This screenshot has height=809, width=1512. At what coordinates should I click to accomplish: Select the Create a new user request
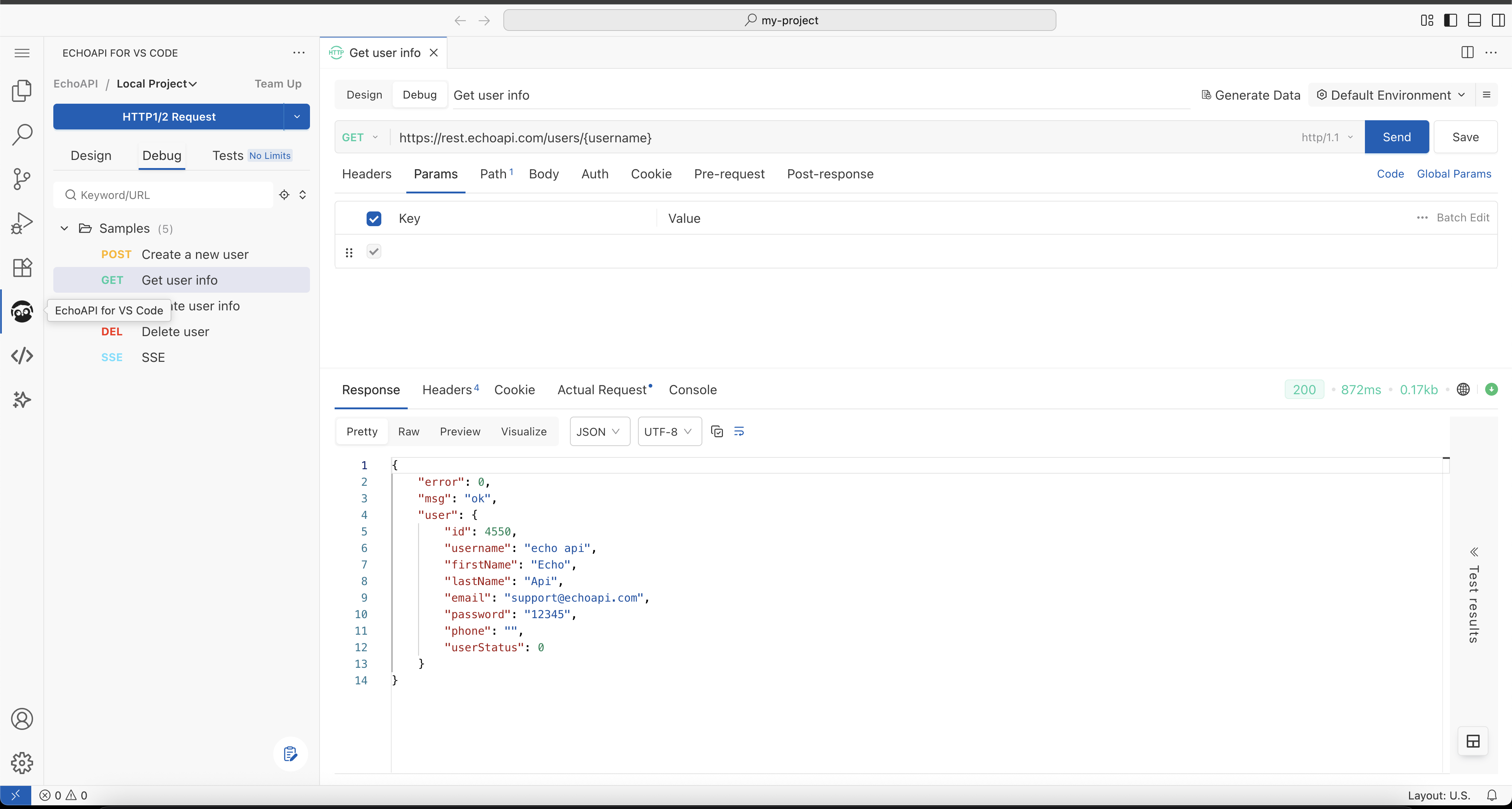pyautogui.click(x=181, y=255)
